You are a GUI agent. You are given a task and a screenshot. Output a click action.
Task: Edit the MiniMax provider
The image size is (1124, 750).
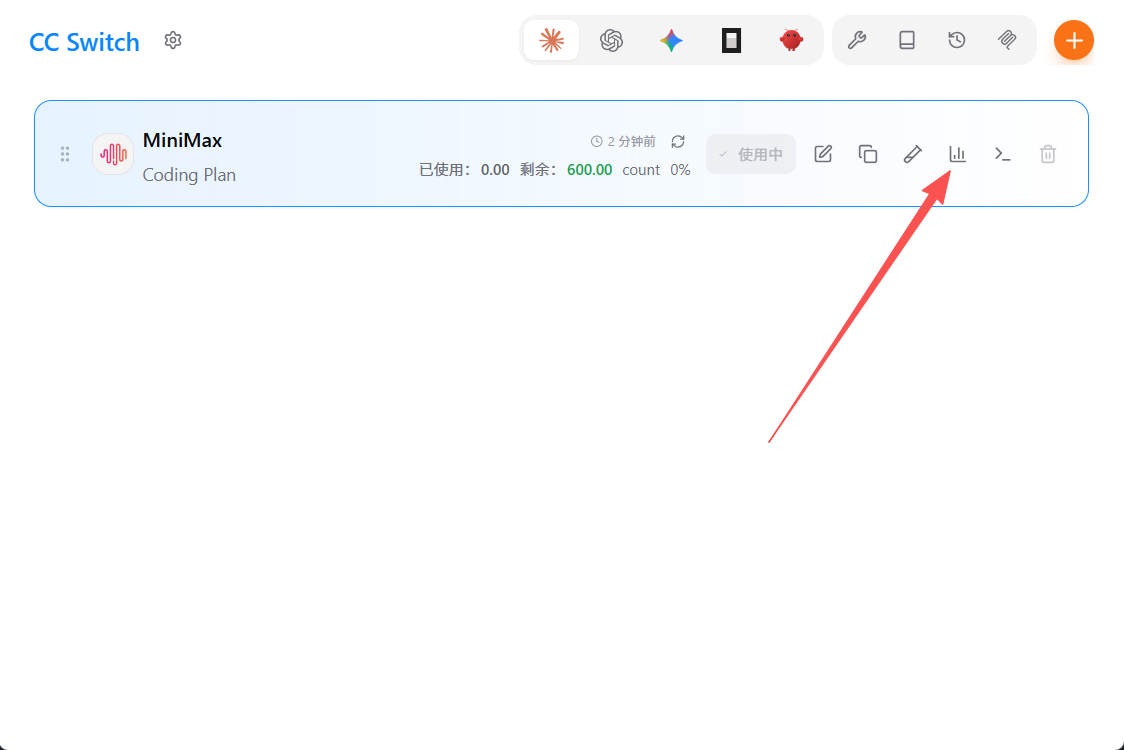tap(823, 154)
